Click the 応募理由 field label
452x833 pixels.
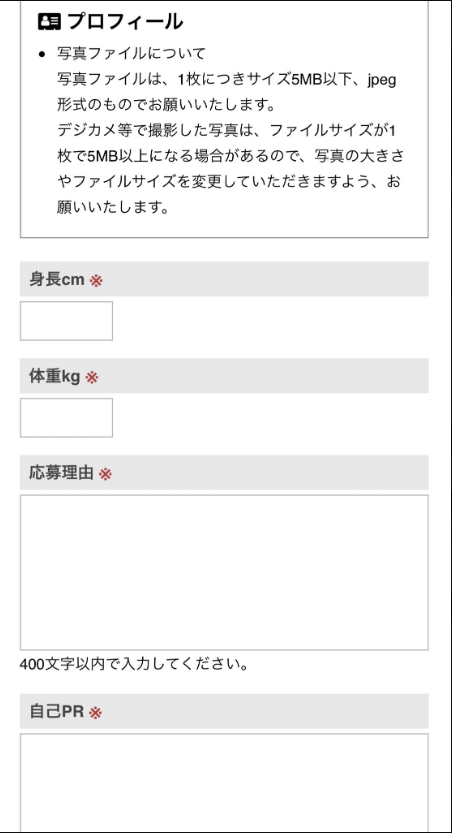[x=62, y=473]
